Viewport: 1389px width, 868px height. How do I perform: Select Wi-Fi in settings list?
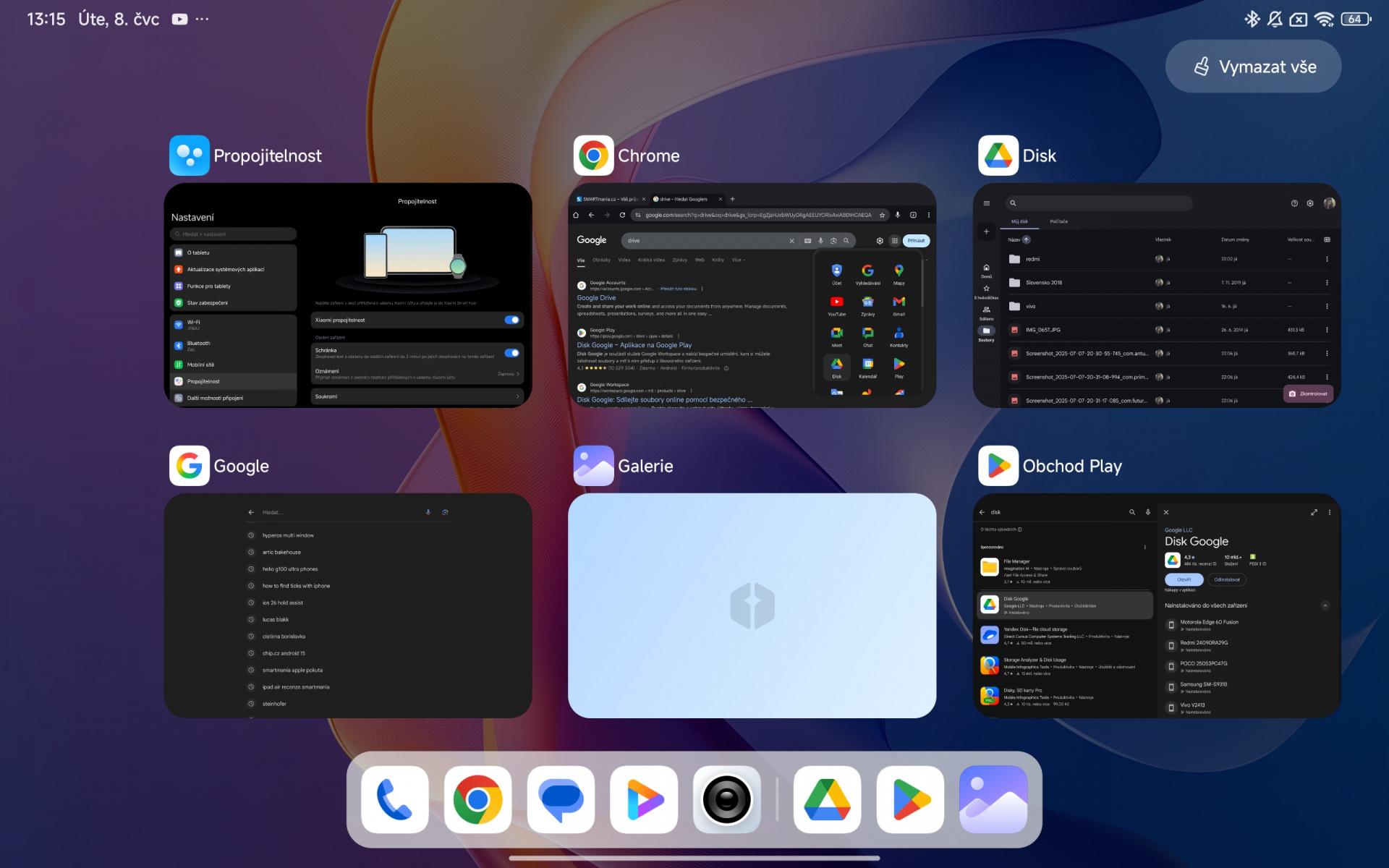tap(233, 324)
